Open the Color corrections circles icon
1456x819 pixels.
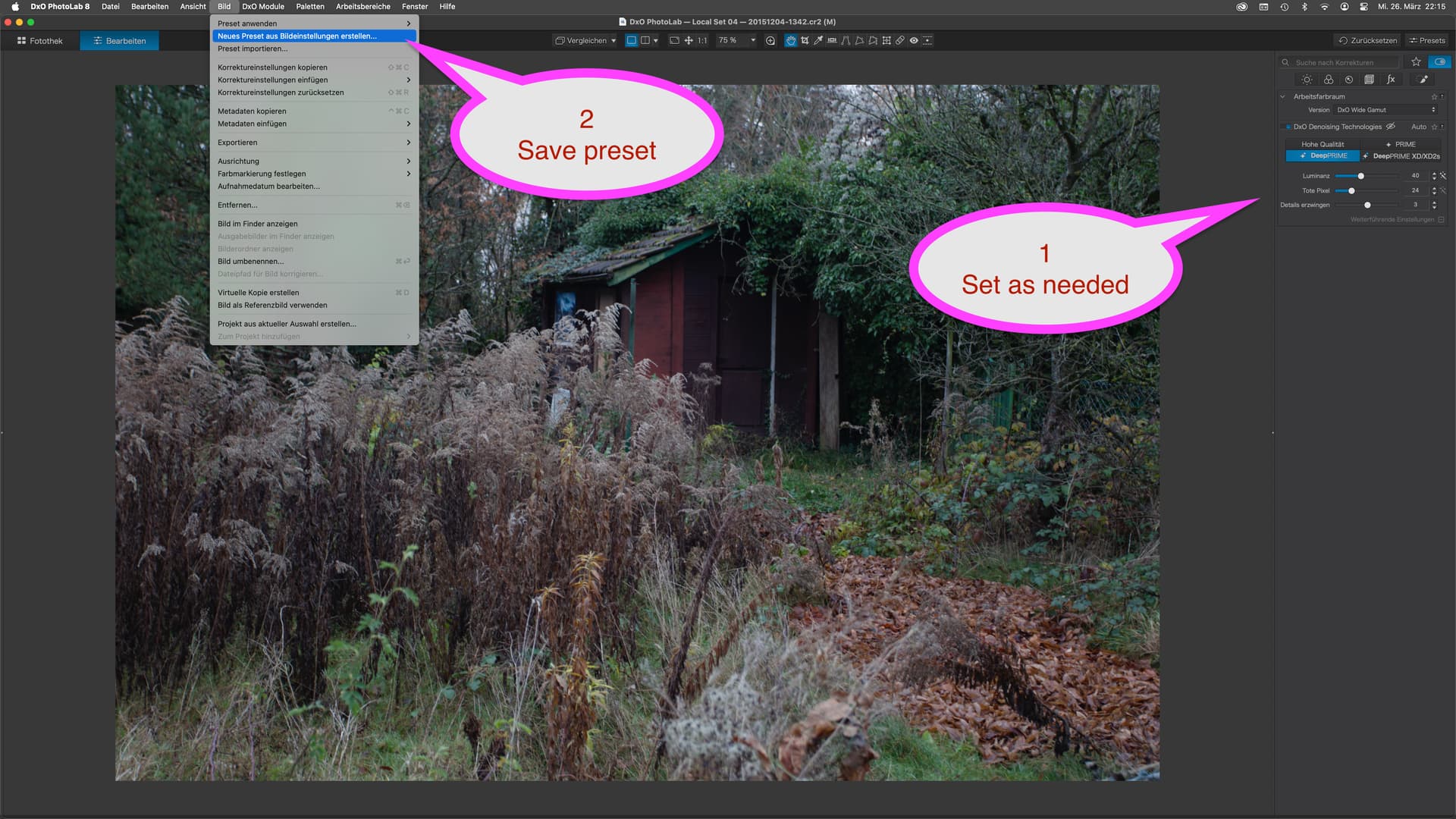tap(1329, 80)
